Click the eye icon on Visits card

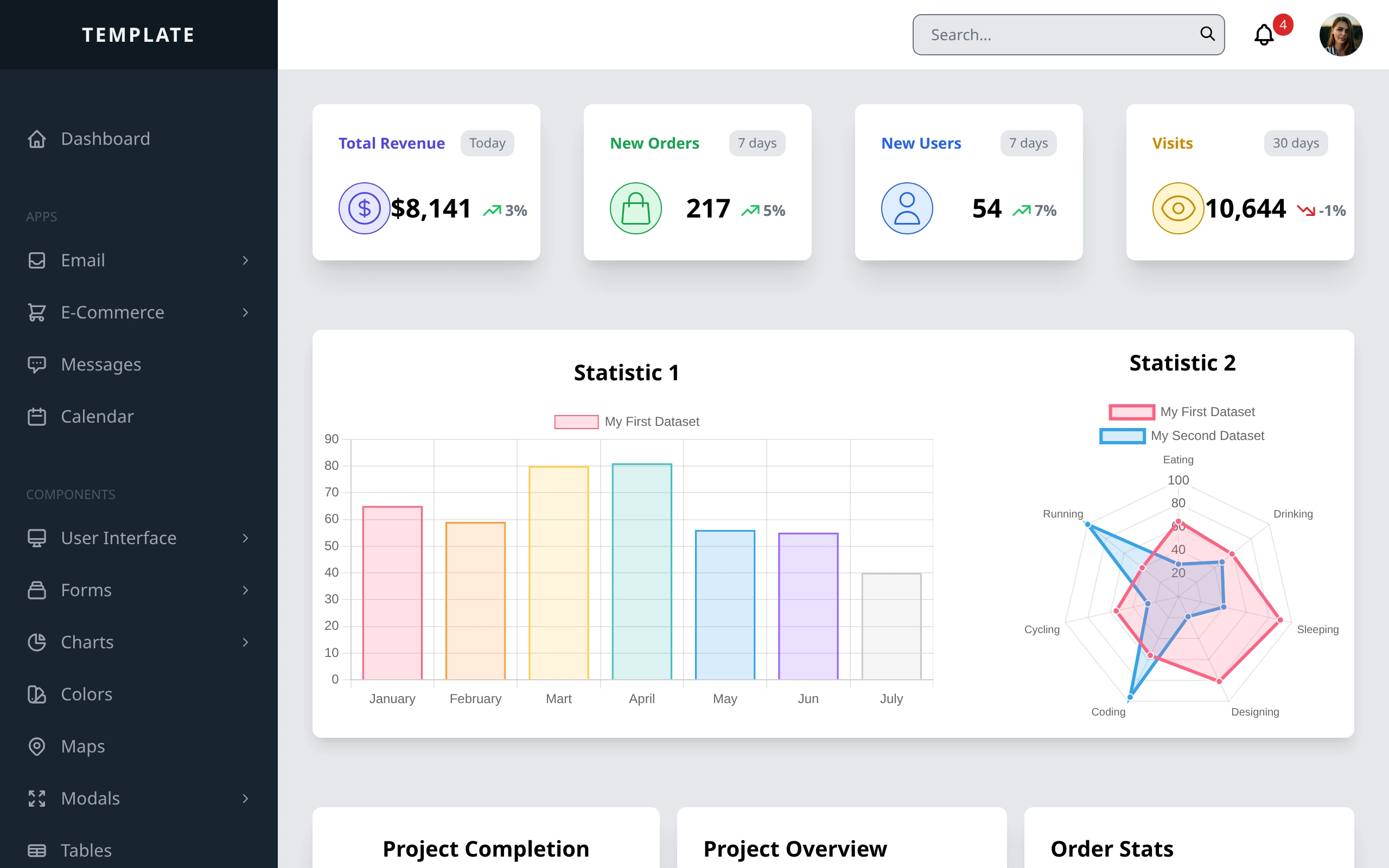[1178, 208]
